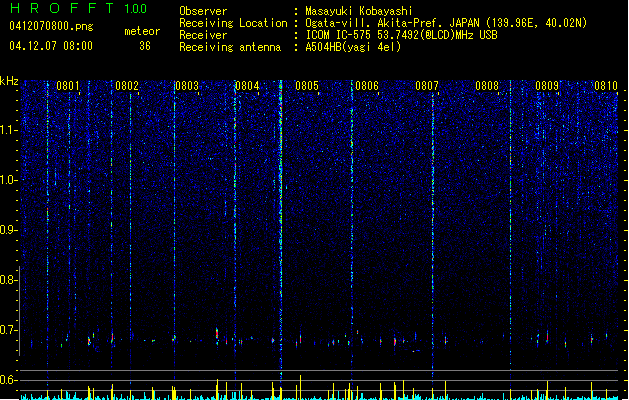Click the 0804 time marker
629x400 pixels.
(x=247, y=86)
